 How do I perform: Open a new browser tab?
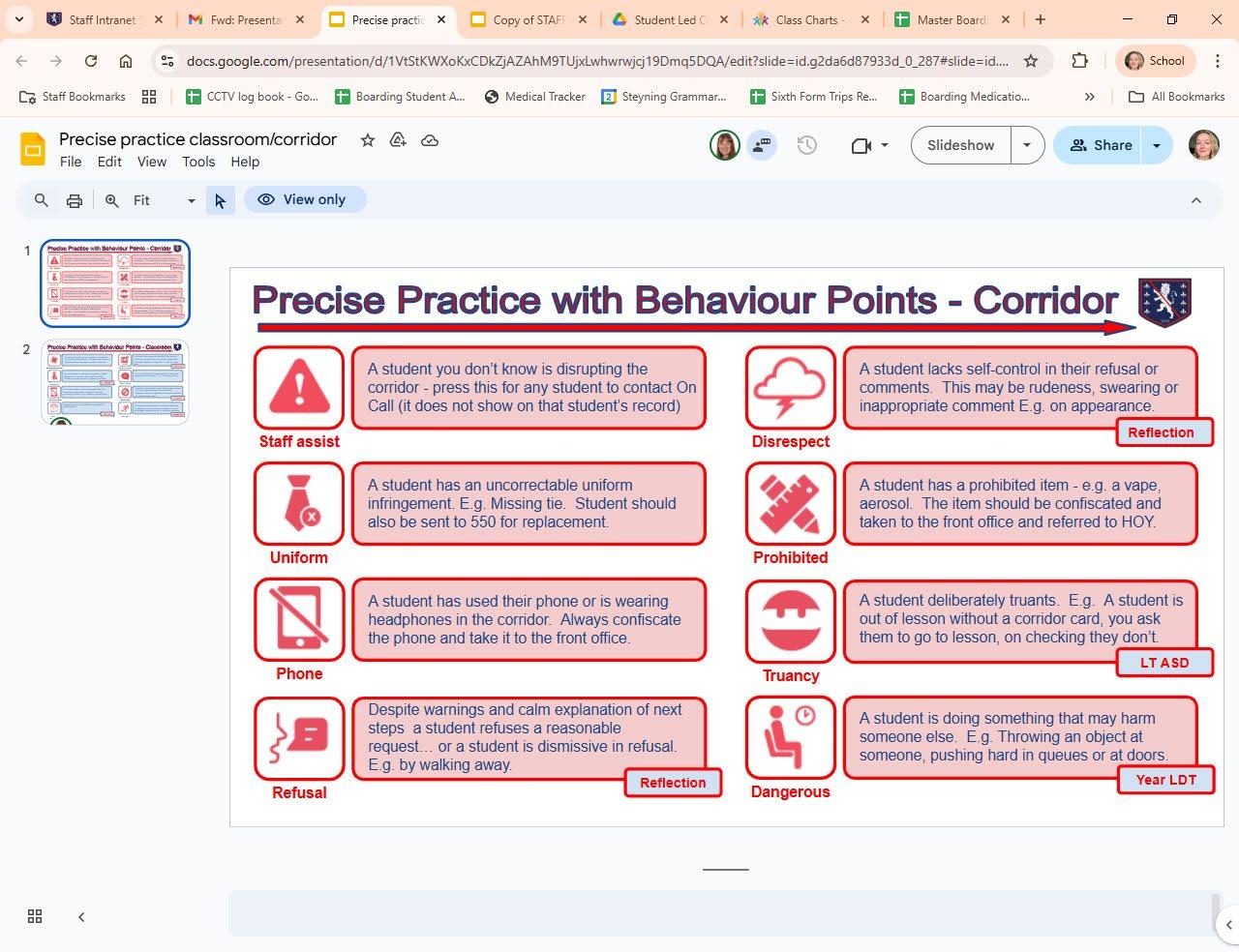point(1041,19)
